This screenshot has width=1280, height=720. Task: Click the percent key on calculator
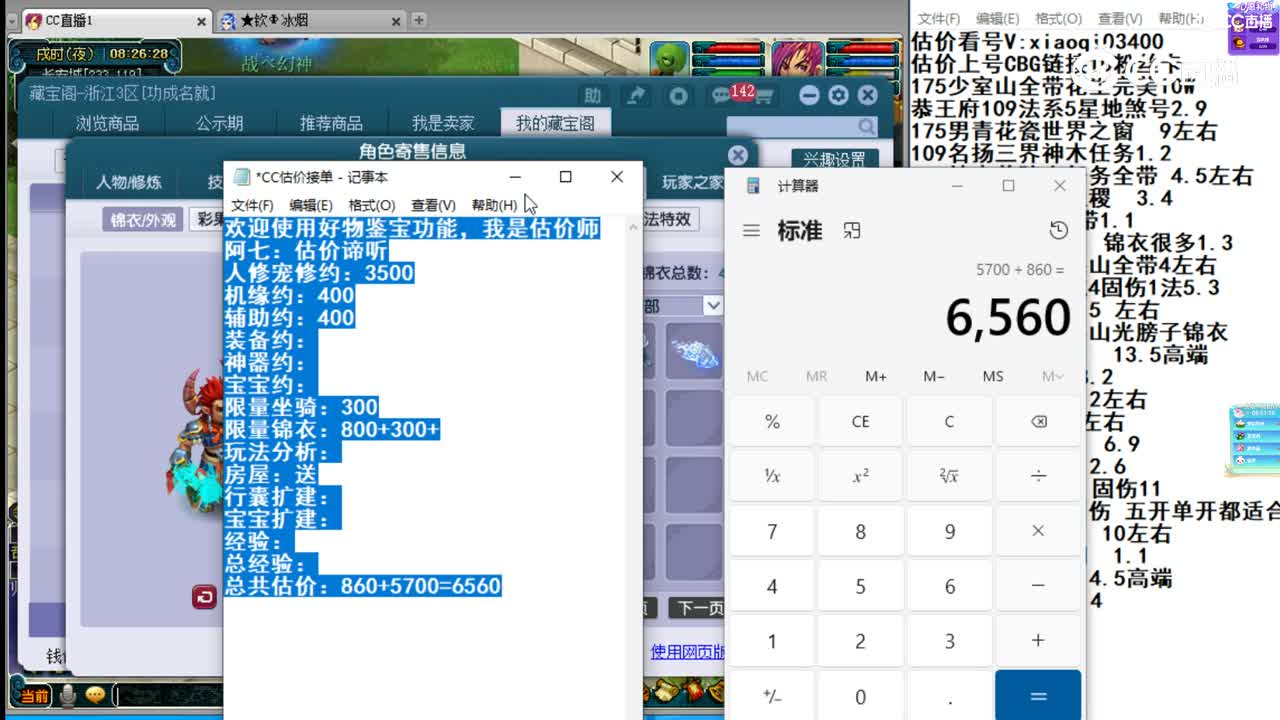pyautogui.click(x=772, y=421)
